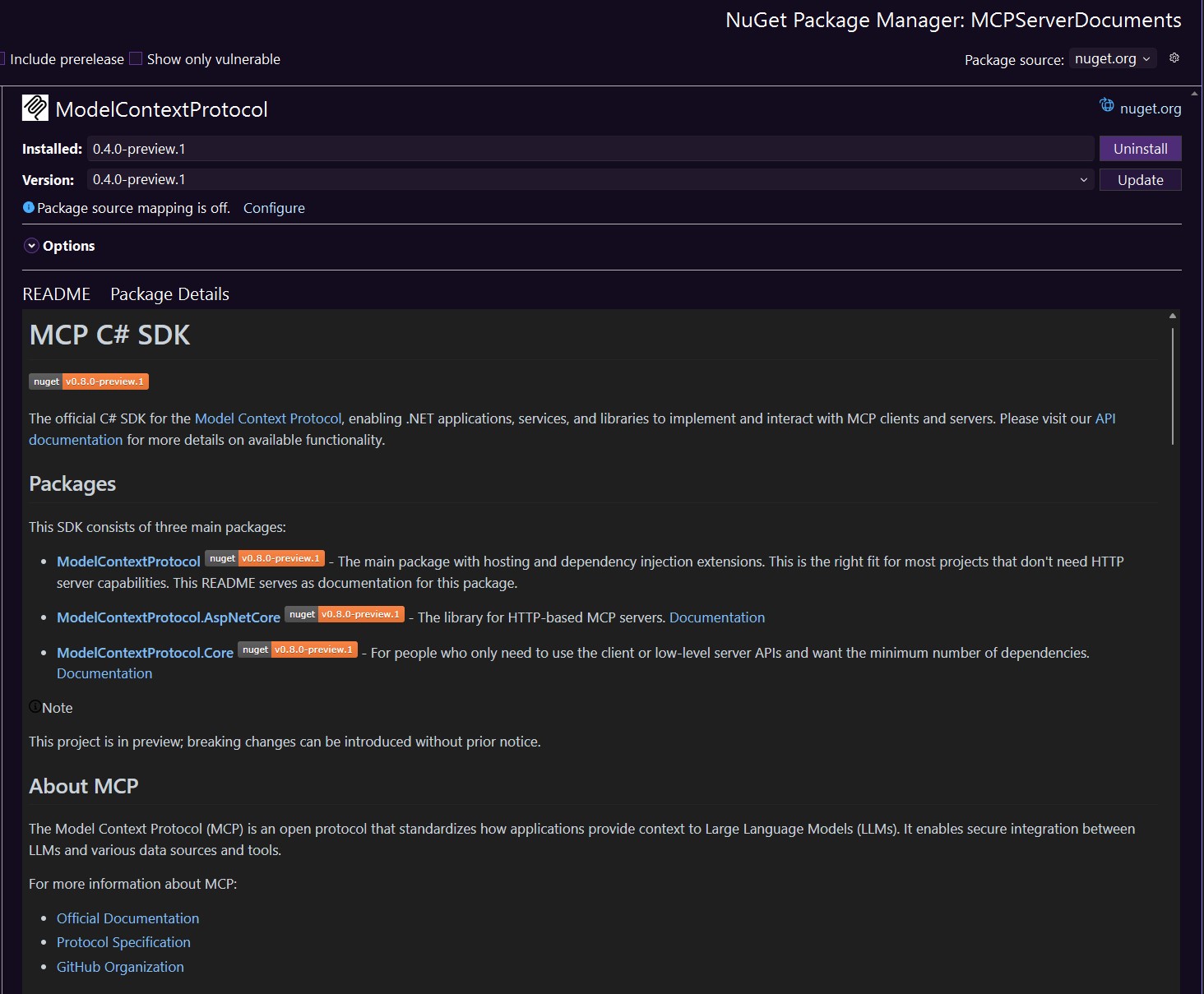Click the "For more information about MCP:" text
This screenshot has height=994, width=1204.
pos(132,884)
